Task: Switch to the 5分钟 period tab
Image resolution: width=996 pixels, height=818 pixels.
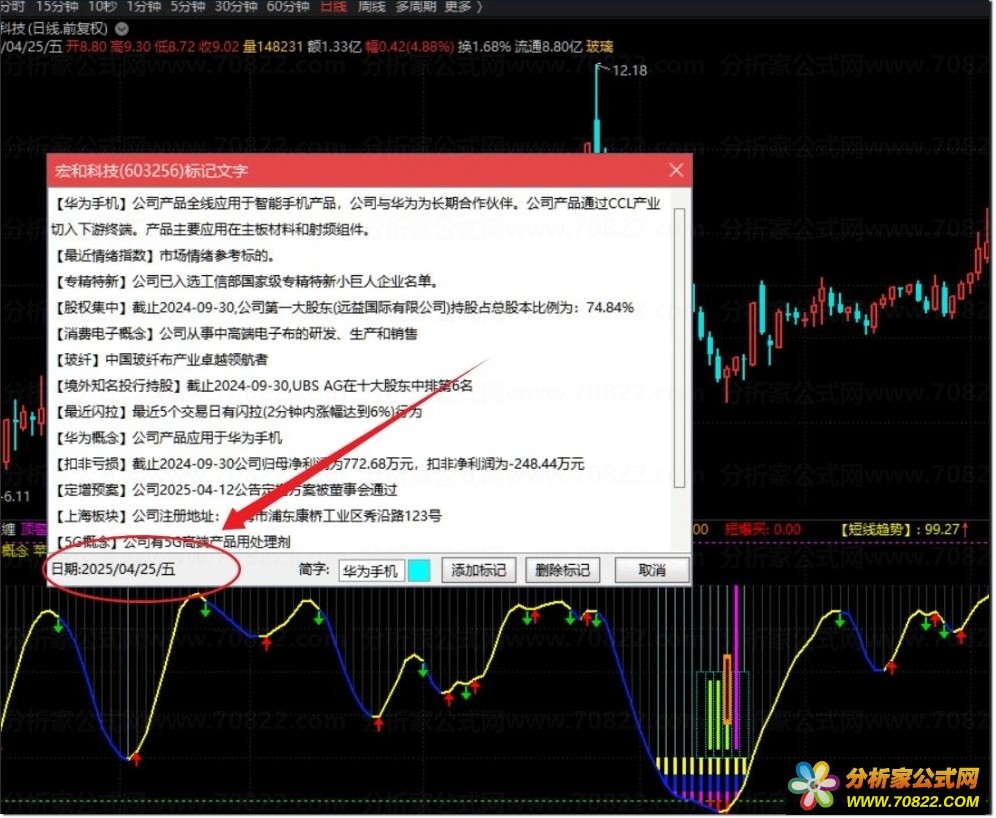Action: coord(187,7)
